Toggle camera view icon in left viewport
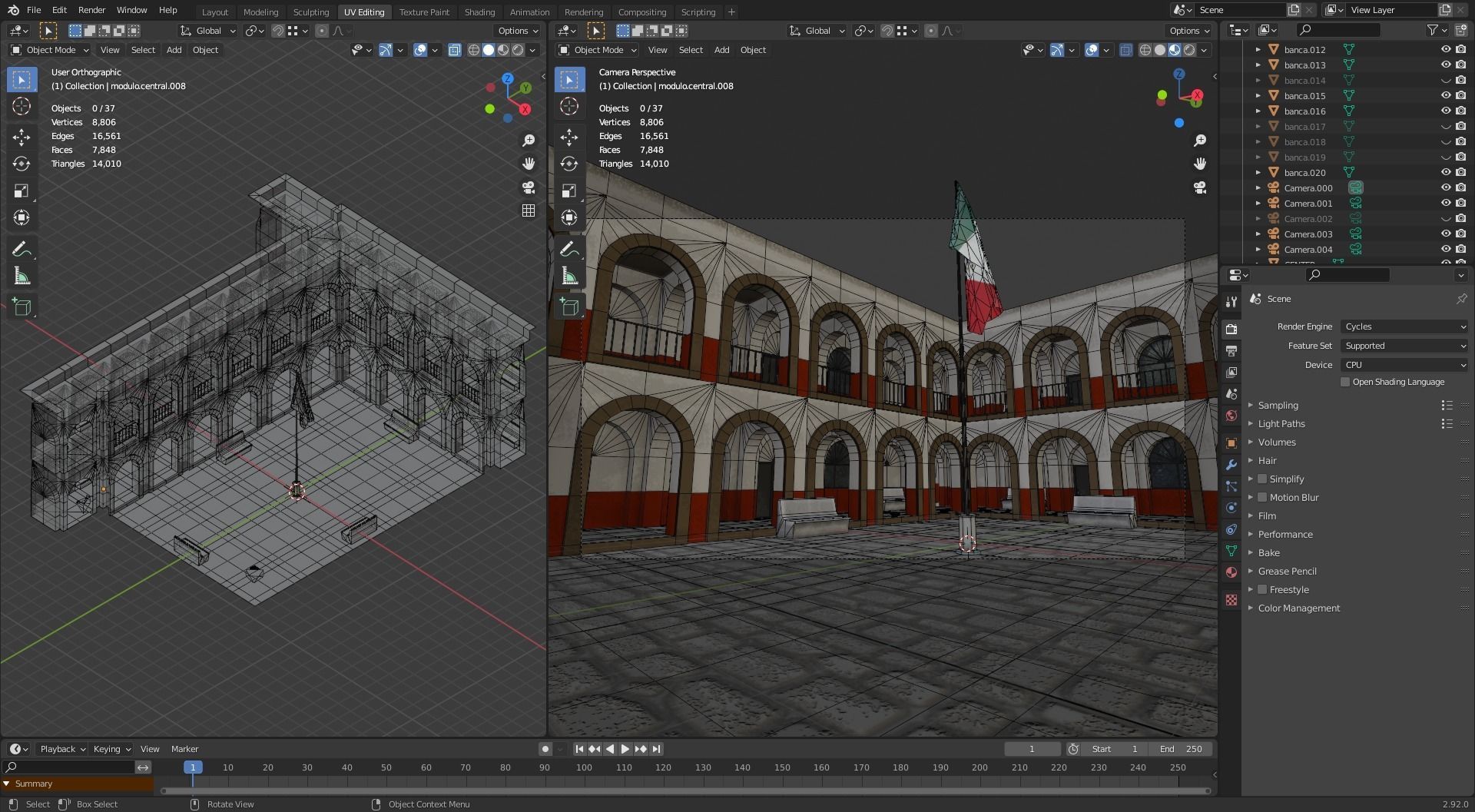The image size is (1475, 812). click(529, 187)
